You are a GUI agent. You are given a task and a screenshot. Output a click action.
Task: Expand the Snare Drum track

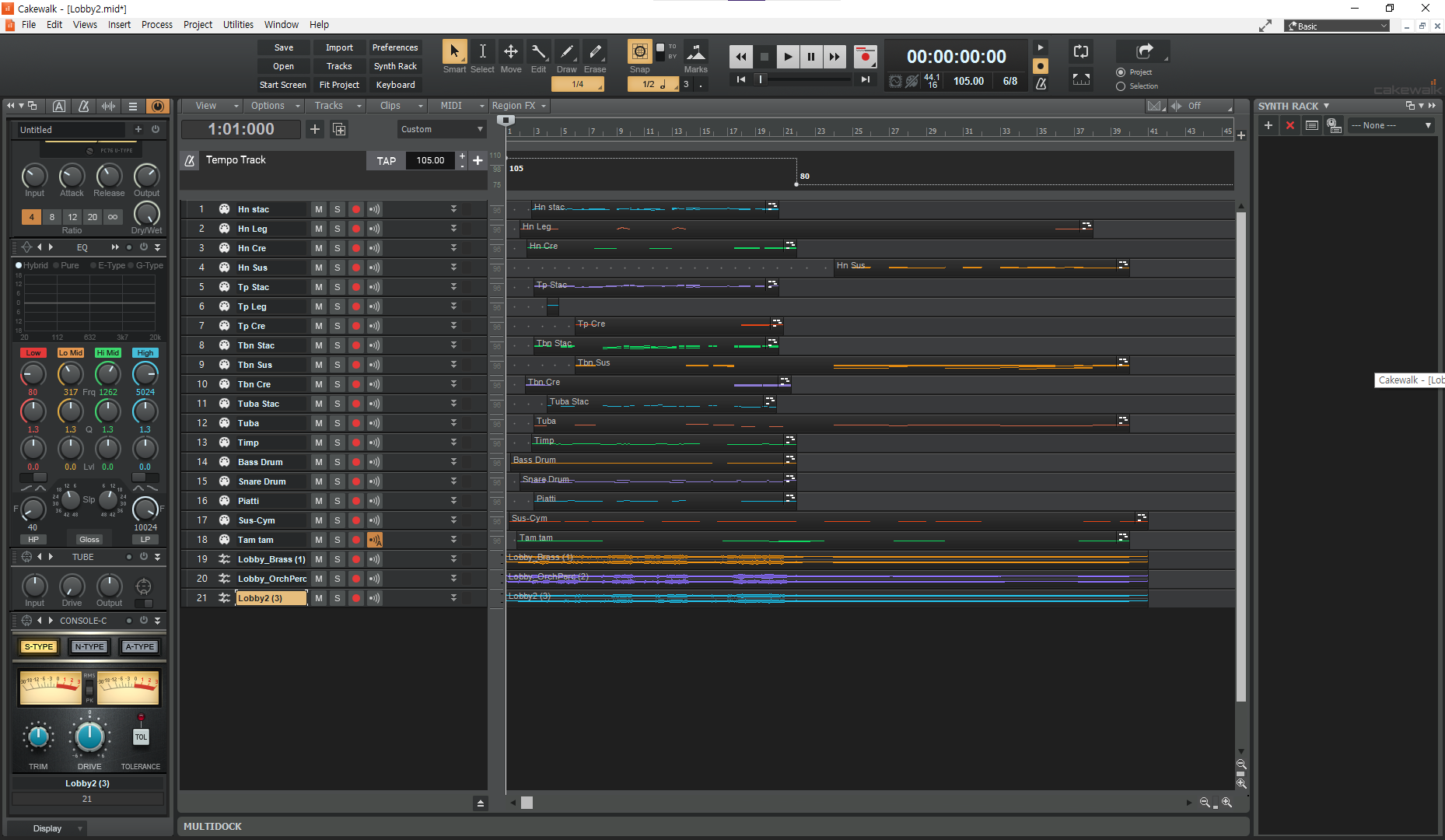pos(453,481)
